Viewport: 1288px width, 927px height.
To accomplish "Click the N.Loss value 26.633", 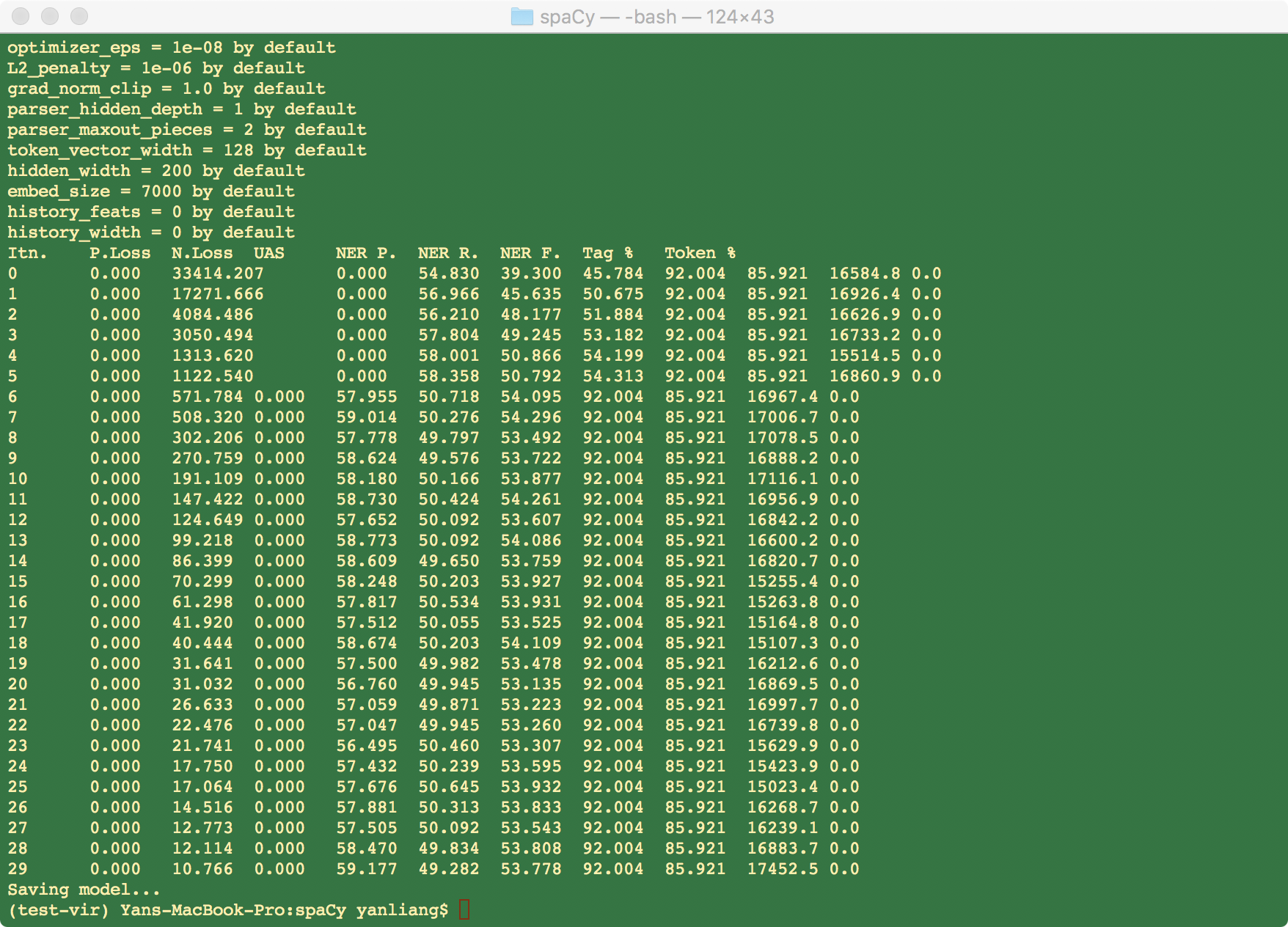I will 202,705.
